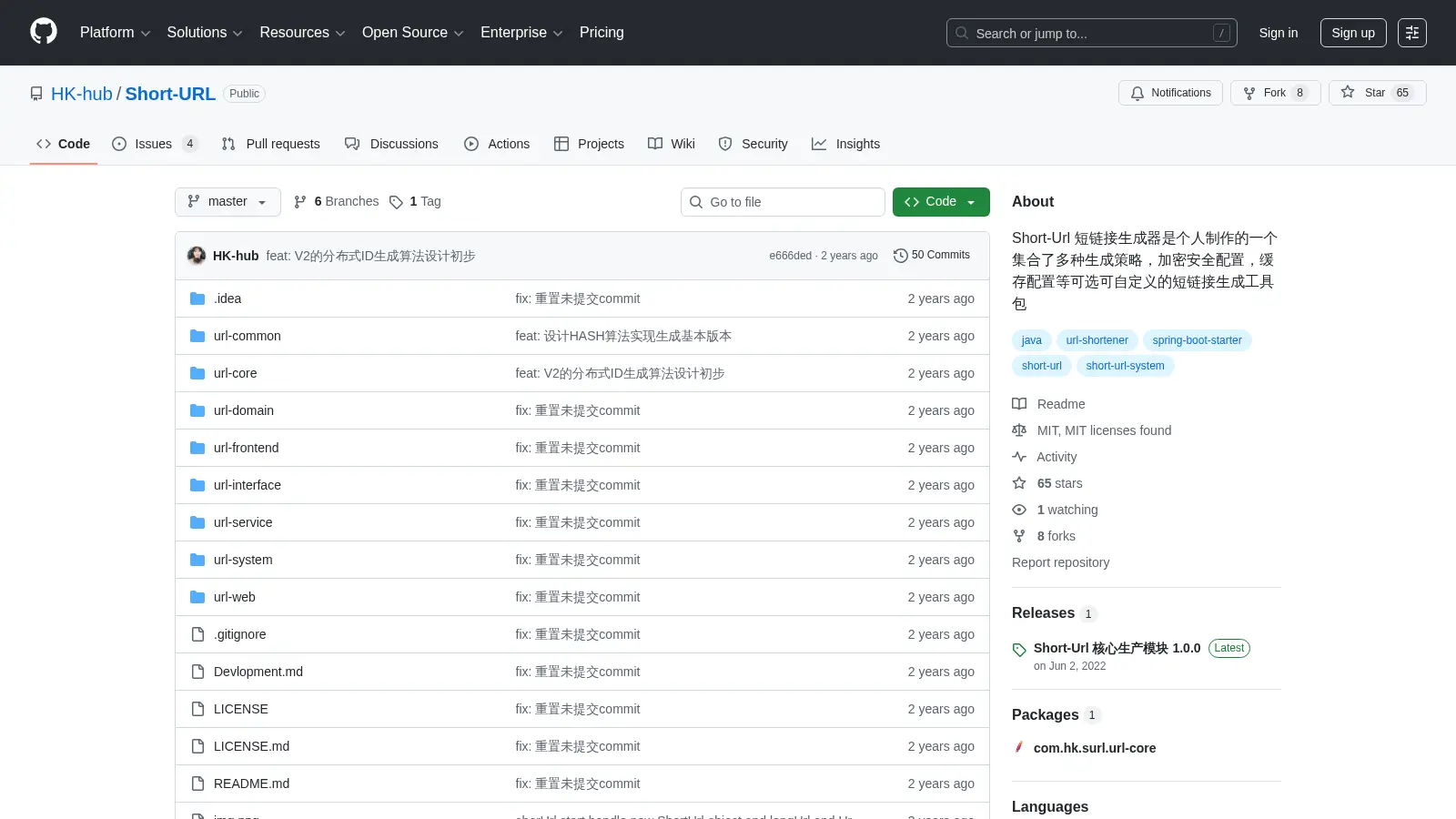
Task: Open the 1 Tag link
Action: click(415, 202)
